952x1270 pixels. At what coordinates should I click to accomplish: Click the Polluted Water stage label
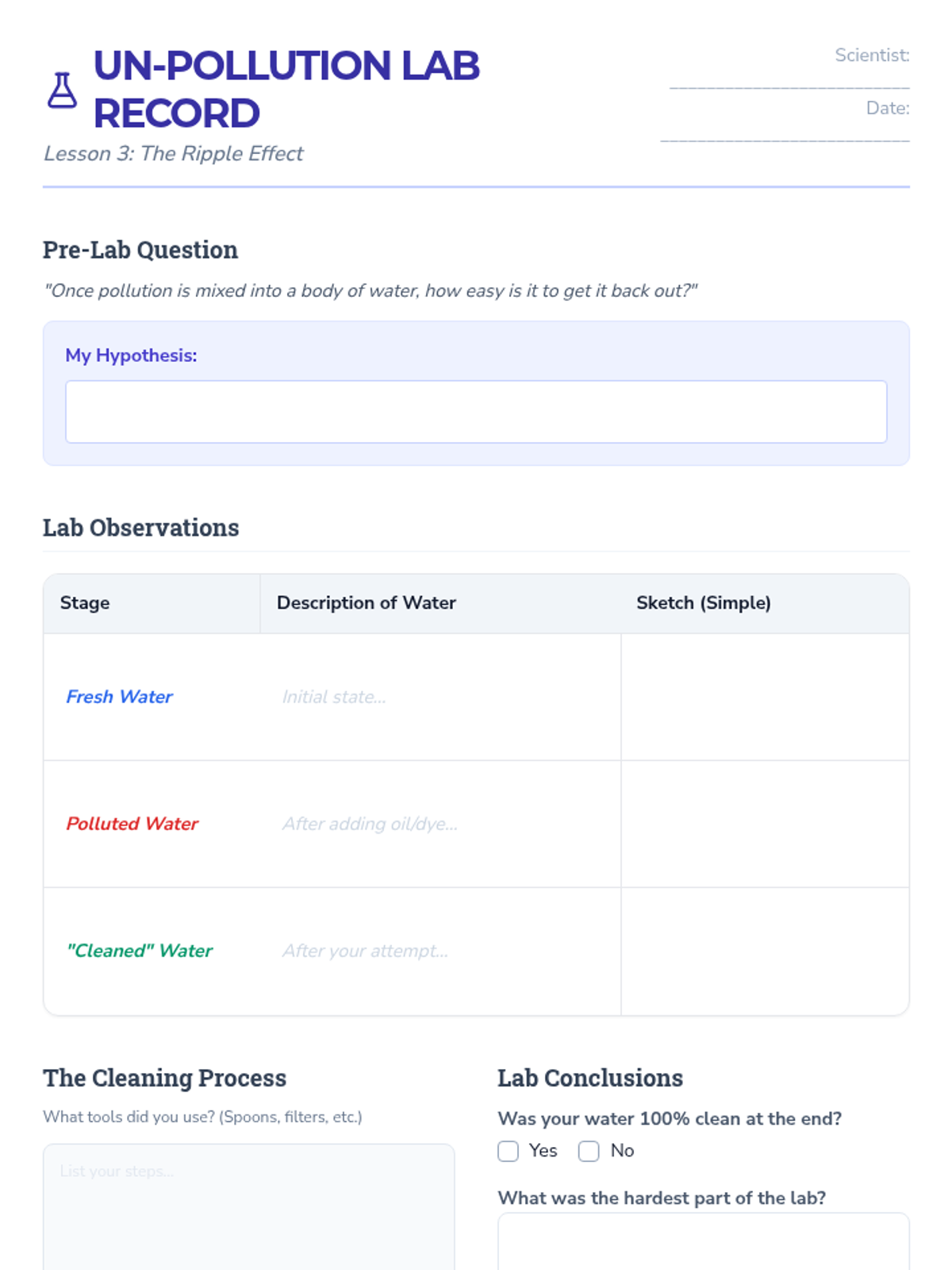pyautogui.click(x=132, y=824)
